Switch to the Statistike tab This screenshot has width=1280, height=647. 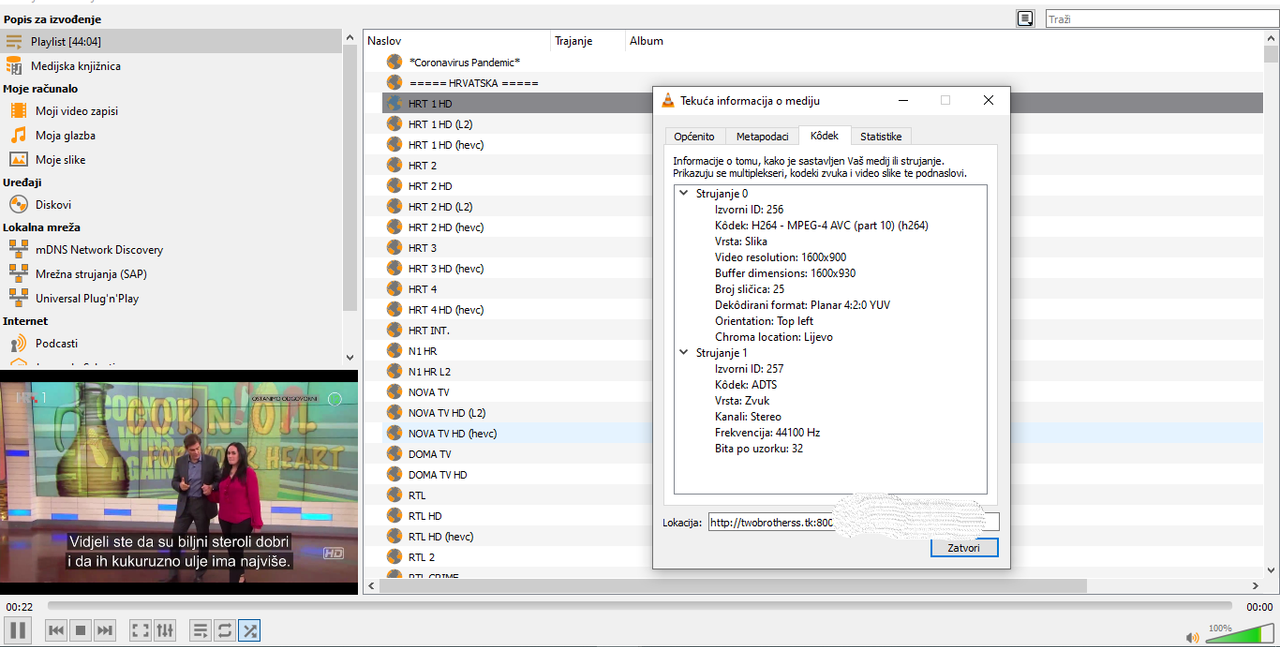(x=880, y=136)
